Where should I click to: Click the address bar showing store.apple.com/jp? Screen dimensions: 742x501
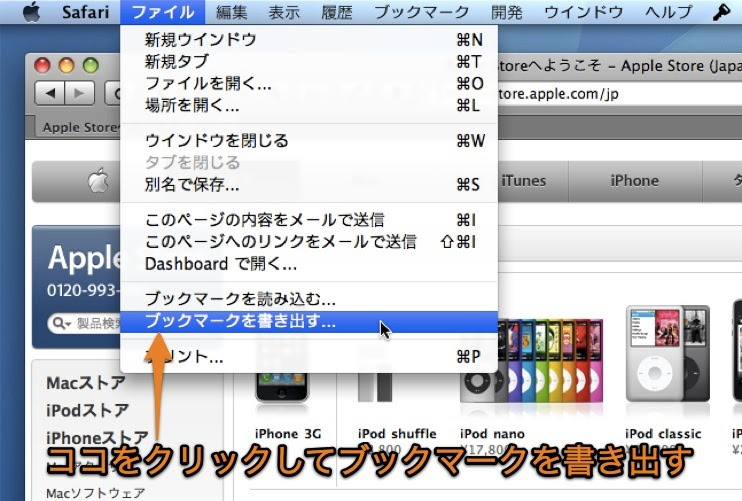pos(620,94)
